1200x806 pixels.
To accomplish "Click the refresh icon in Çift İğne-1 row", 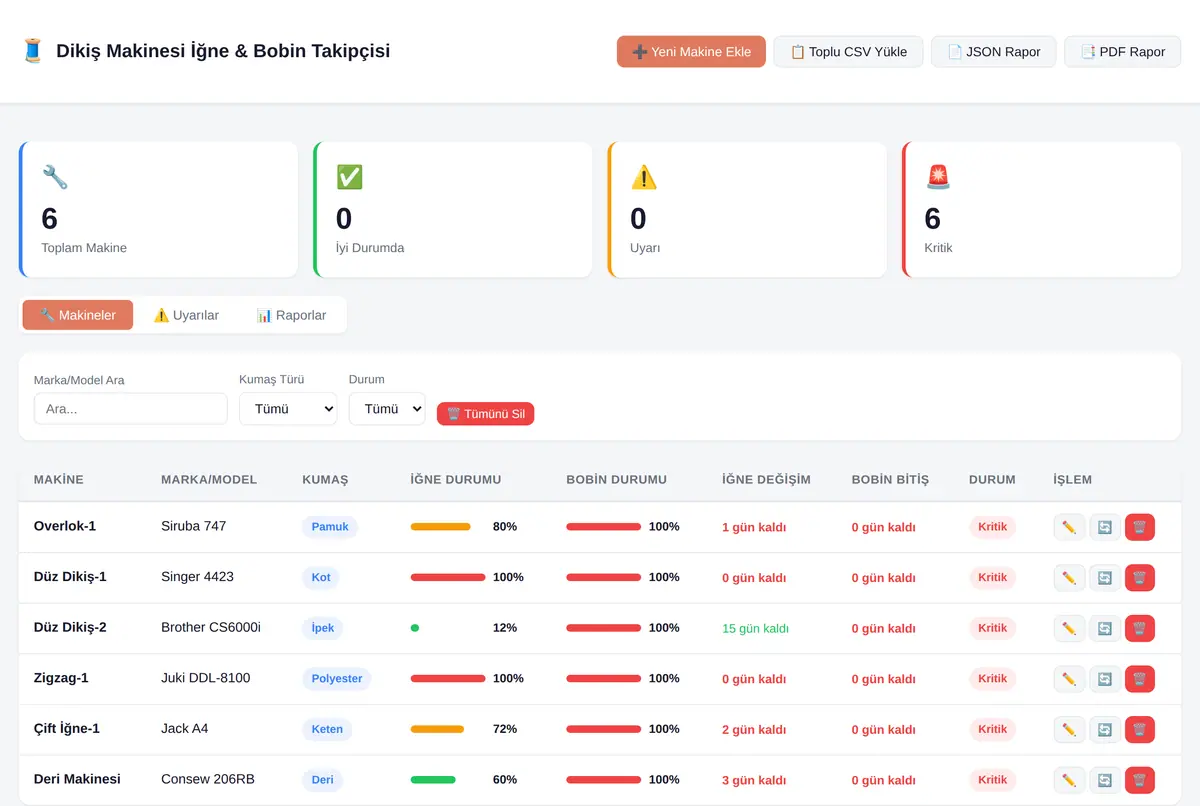I will 1105,730.
